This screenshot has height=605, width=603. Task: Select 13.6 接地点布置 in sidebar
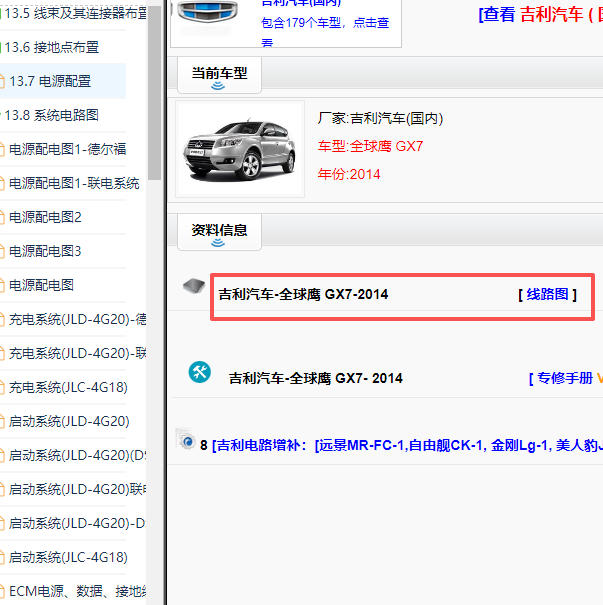click(x=52, y=47)
